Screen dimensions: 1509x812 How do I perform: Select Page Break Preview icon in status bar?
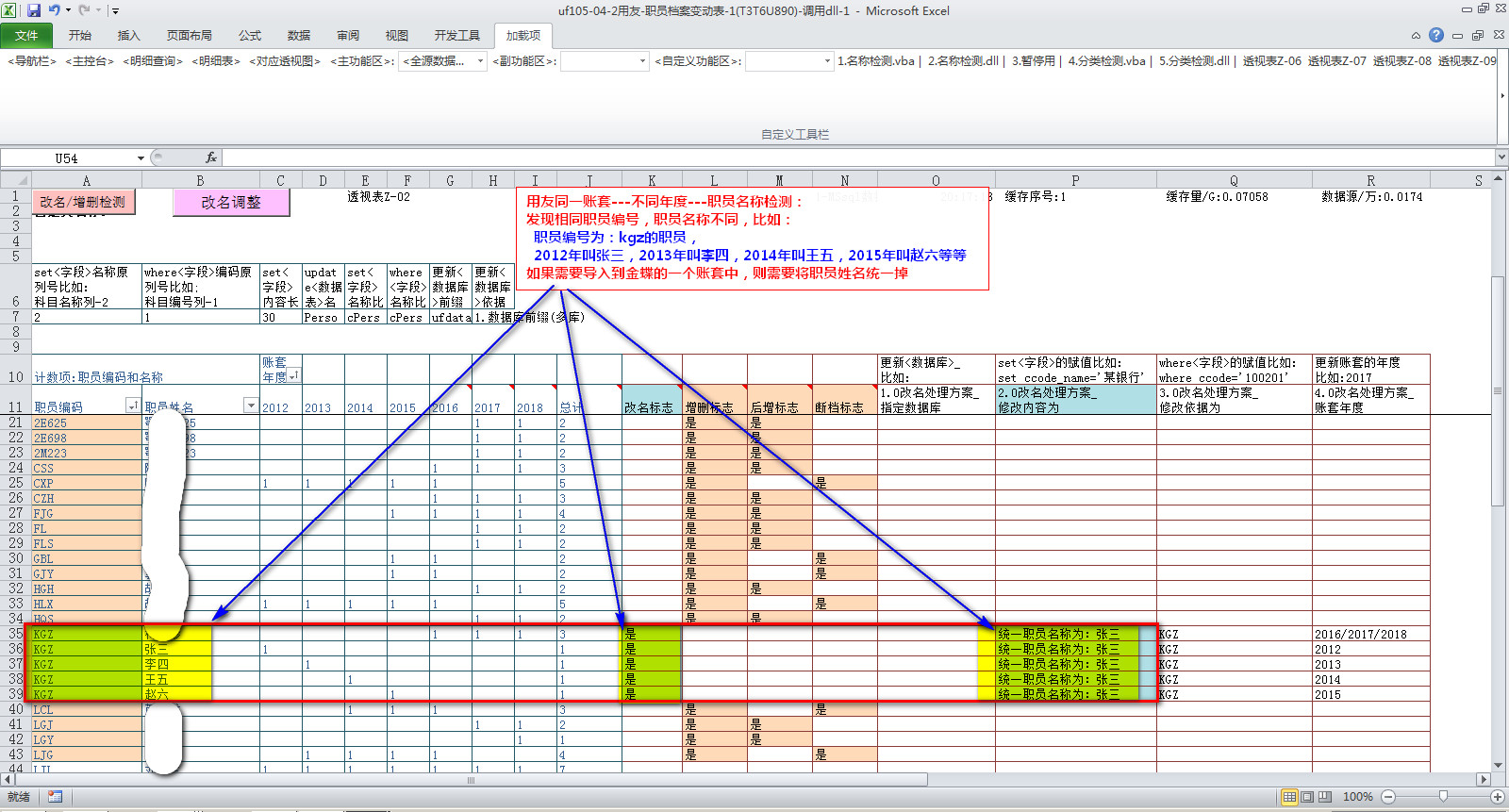1325,797
